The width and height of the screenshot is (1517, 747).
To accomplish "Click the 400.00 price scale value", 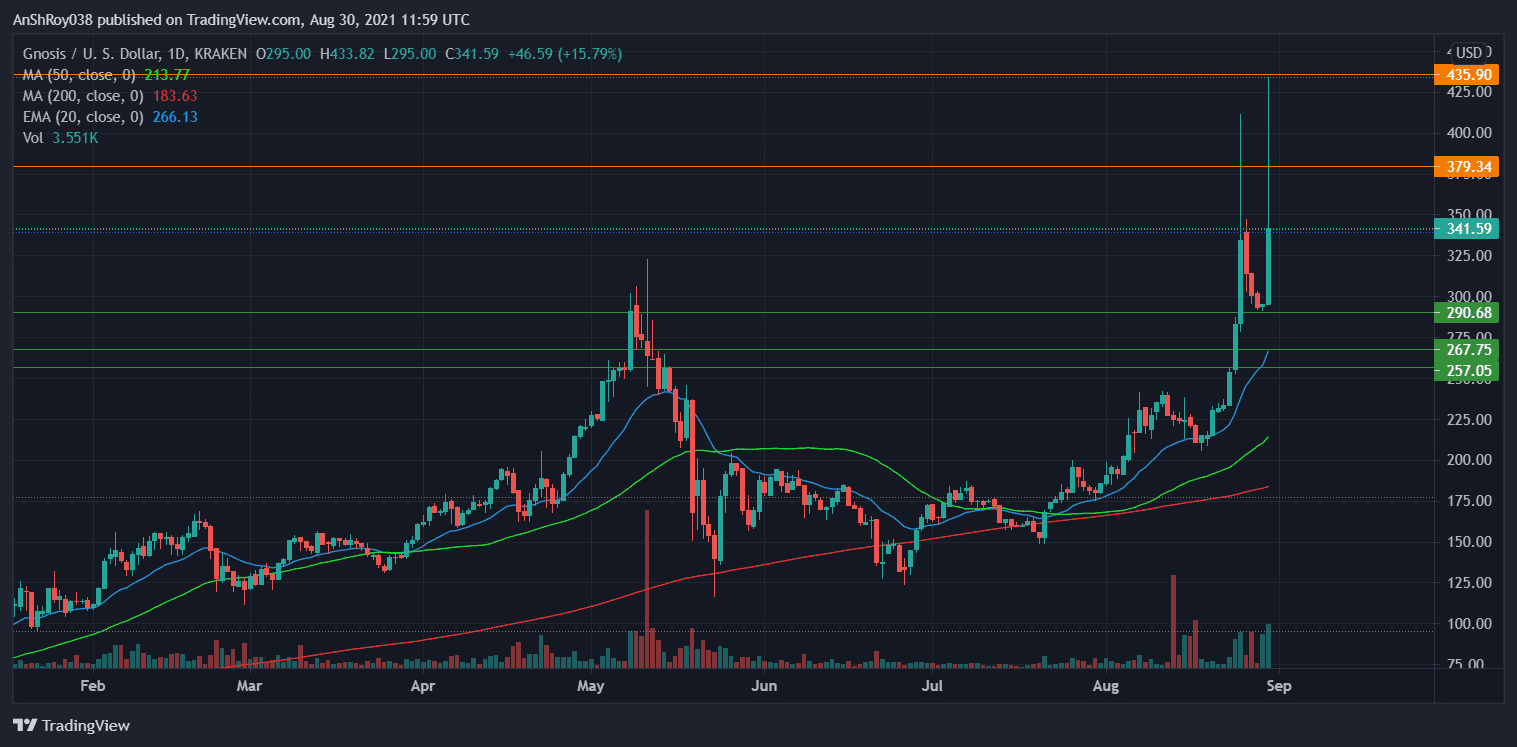I will point(1469,132).
